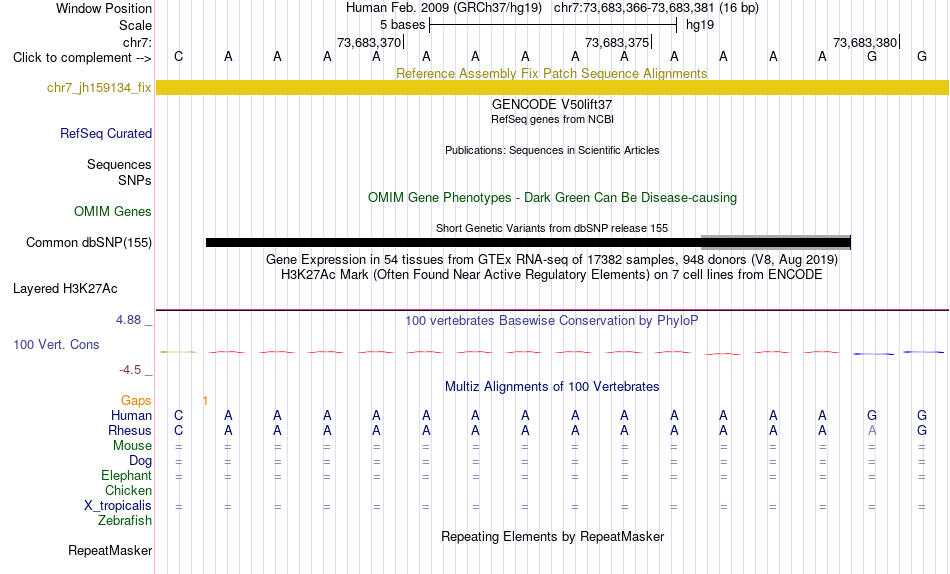Click the '5 bases' scale bar text
Screen dimensions: 950x574
click(402, 25)
